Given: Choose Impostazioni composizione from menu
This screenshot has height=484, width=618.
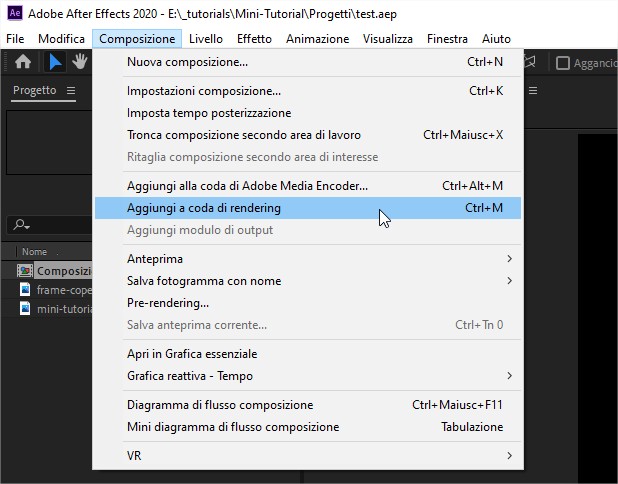Looking at the screenshot, I should click(x=203, y=91).
